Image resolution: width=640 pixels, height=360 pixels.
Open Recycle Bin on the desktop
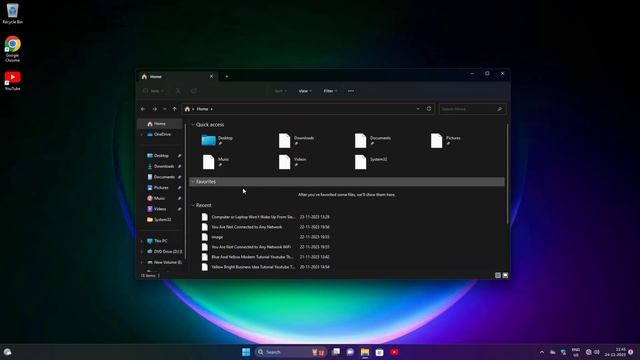tap(12, 13)
